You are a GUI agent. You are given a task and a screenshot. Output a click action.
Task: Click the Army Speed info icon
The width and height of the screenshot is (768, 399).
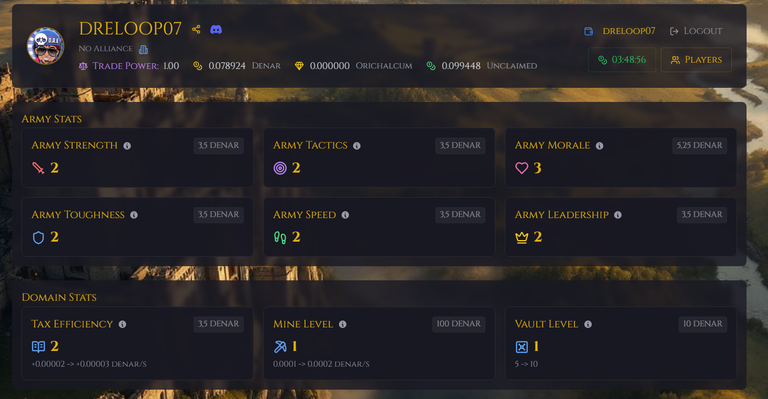pyautogui.click(x=345, y=215)
